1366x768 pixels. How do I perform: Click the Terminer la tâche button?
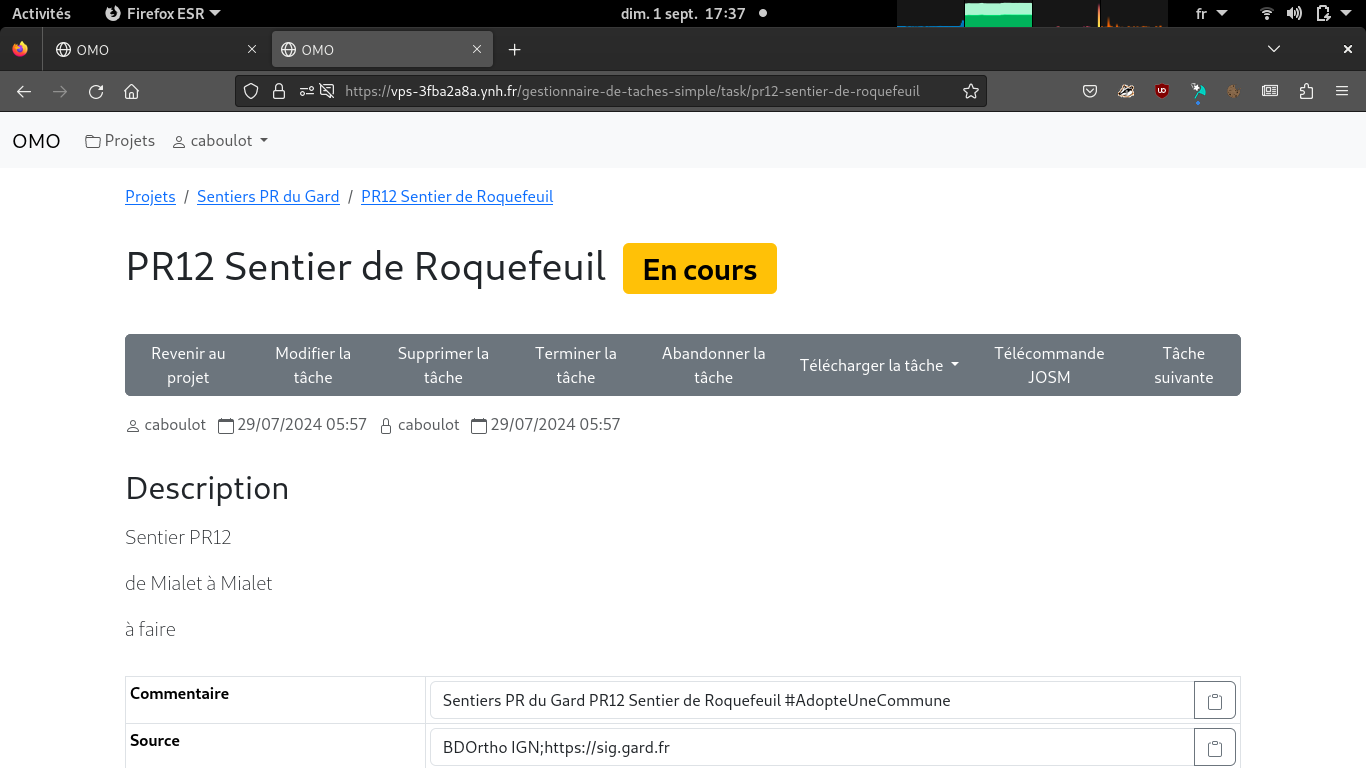(x=575, y=365)
